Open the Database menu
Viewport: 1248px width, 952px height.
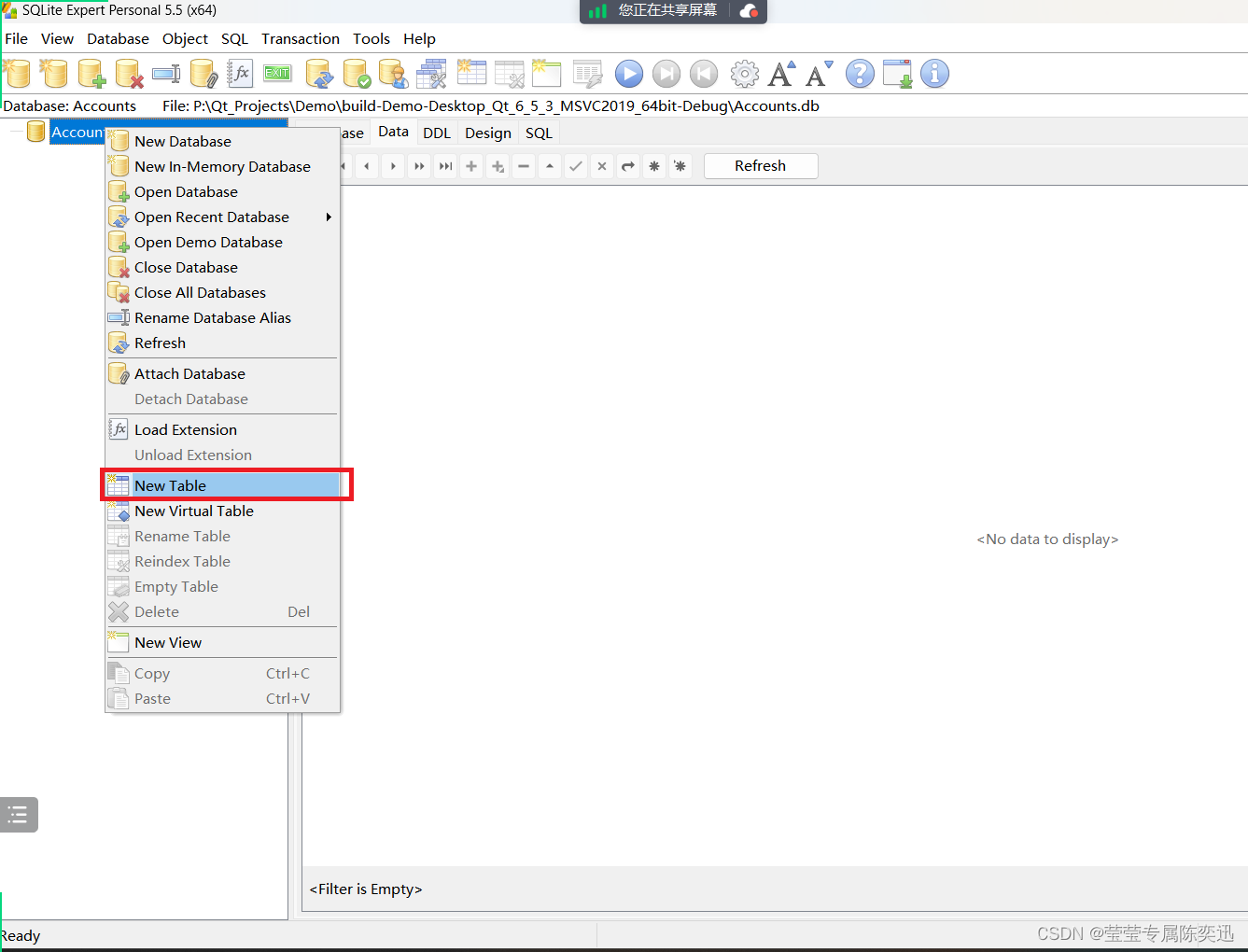118,38
